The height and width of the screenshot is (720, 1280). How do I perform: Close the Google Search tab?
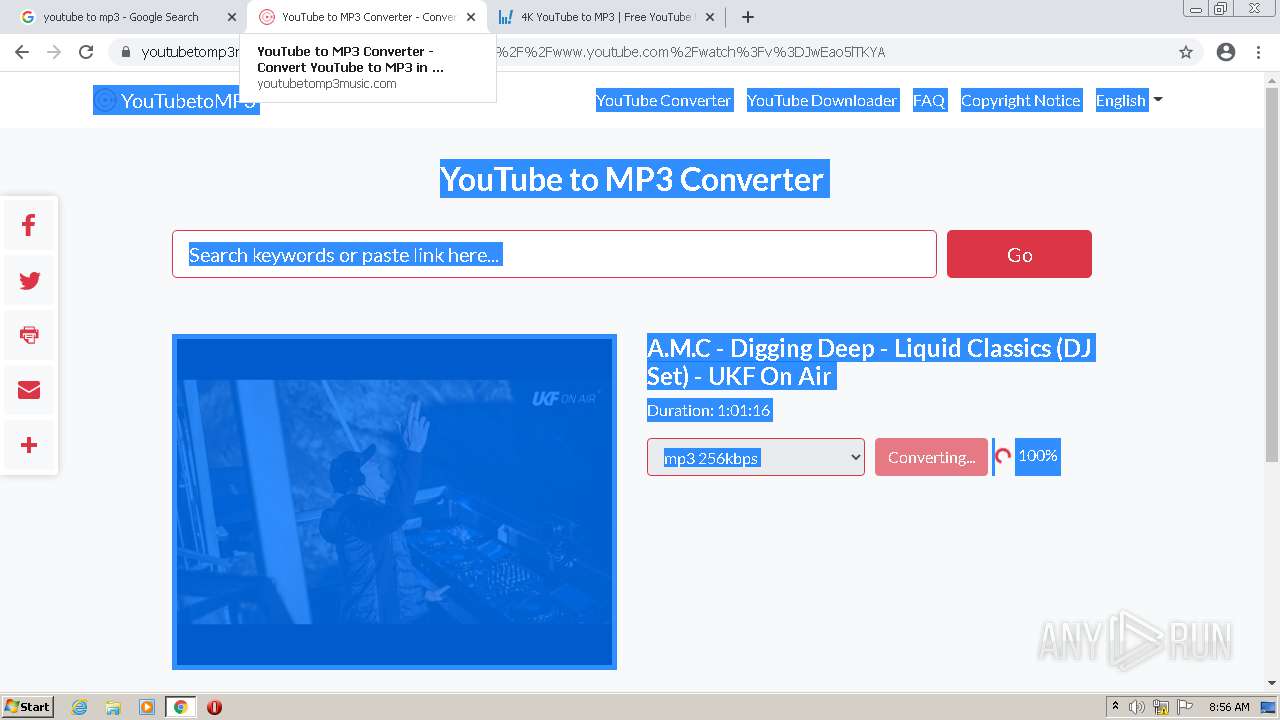(232, 17)
